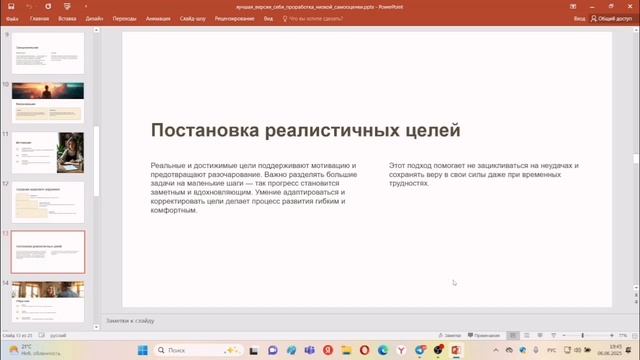The image size is (640, 360).
Task: Click the slide panel scroll-down arrow
Action: tap(96, 327)
